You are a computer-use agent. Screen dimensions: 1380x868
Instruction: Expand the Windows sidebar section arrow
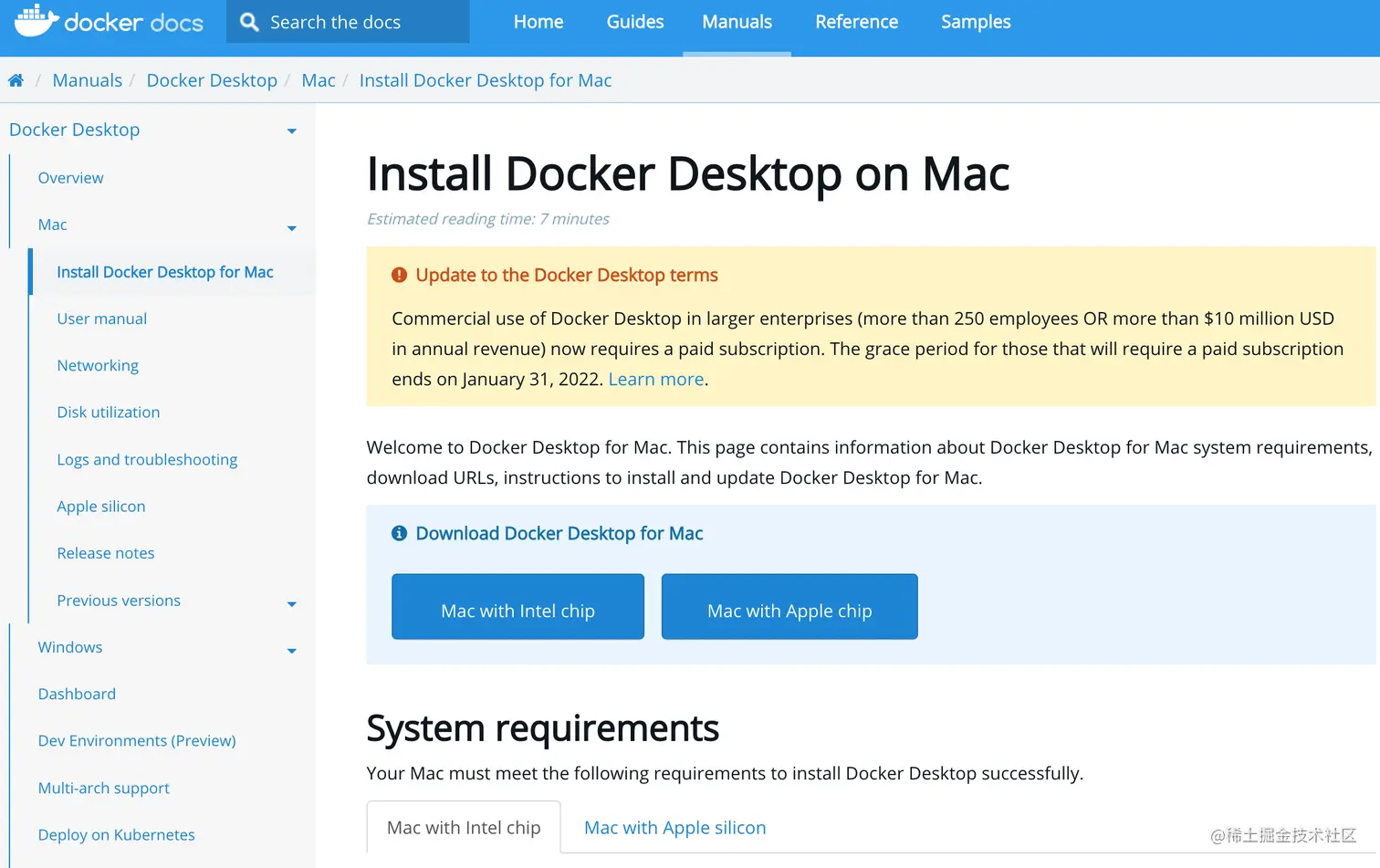[x=292, y=651]
